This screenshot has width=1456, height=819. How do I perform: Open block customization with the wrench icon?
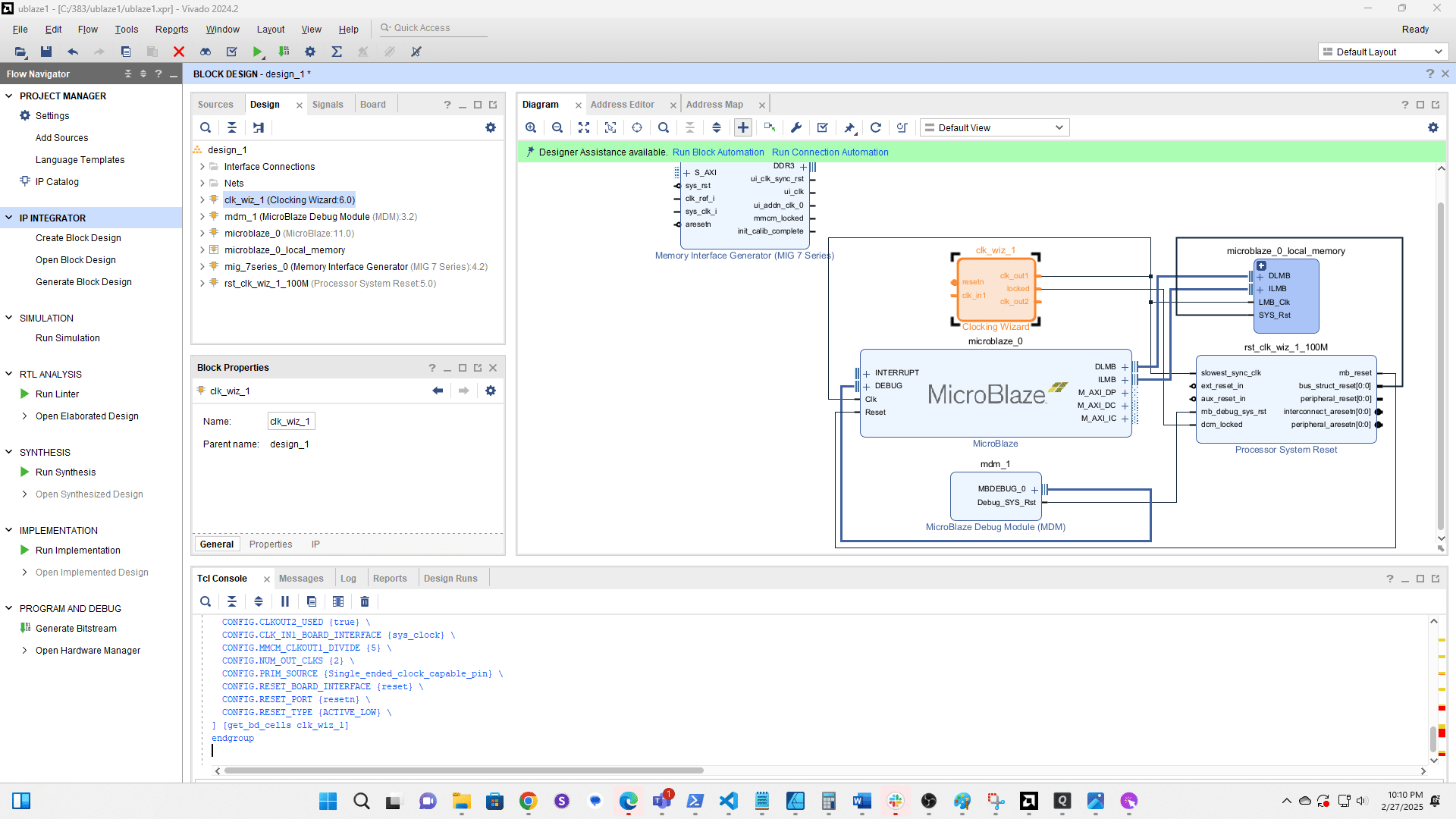tap(795, 127)
